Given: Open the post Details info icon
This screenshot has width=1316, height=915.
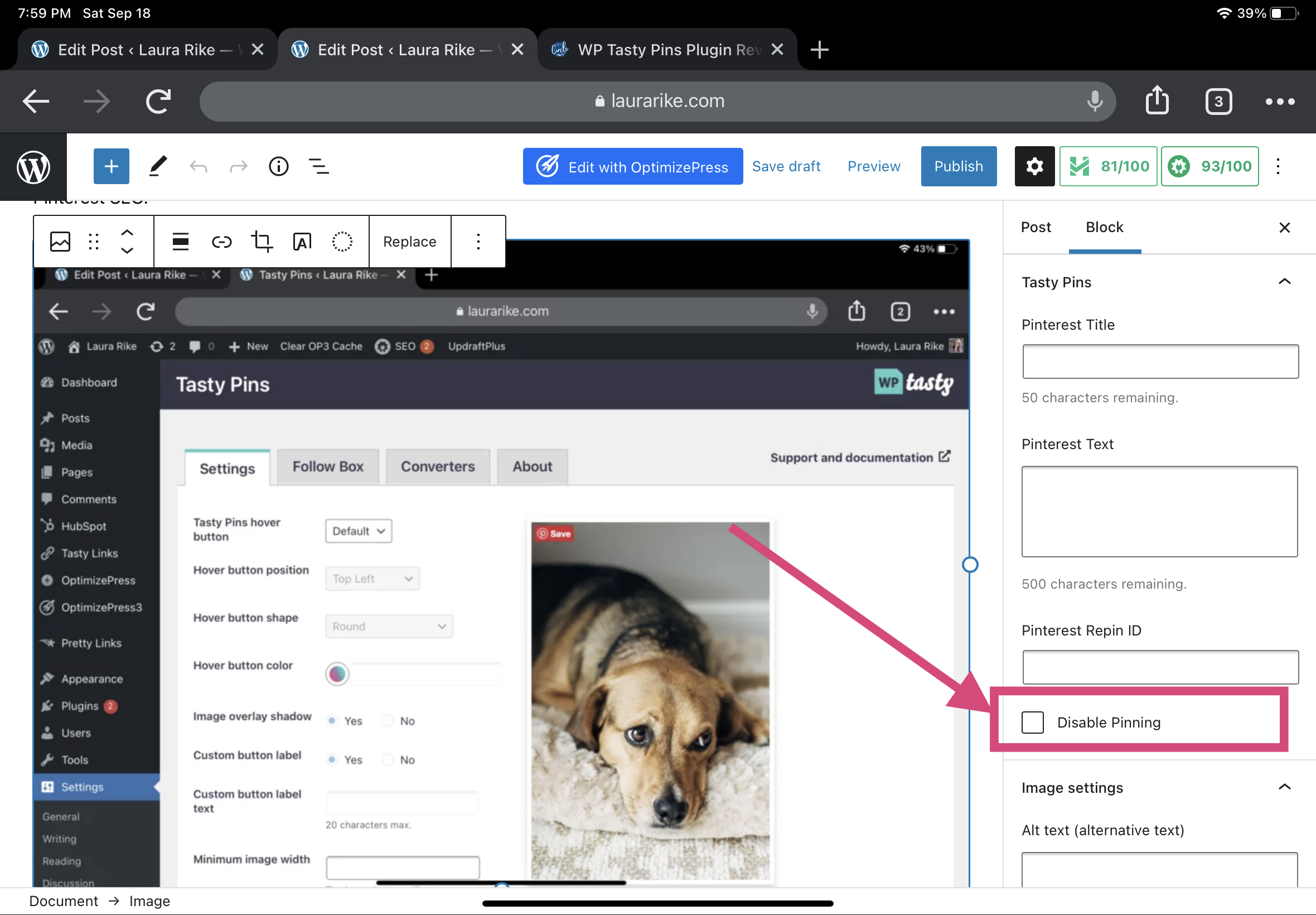Looking at the screenshot, I should pos(278,167).
